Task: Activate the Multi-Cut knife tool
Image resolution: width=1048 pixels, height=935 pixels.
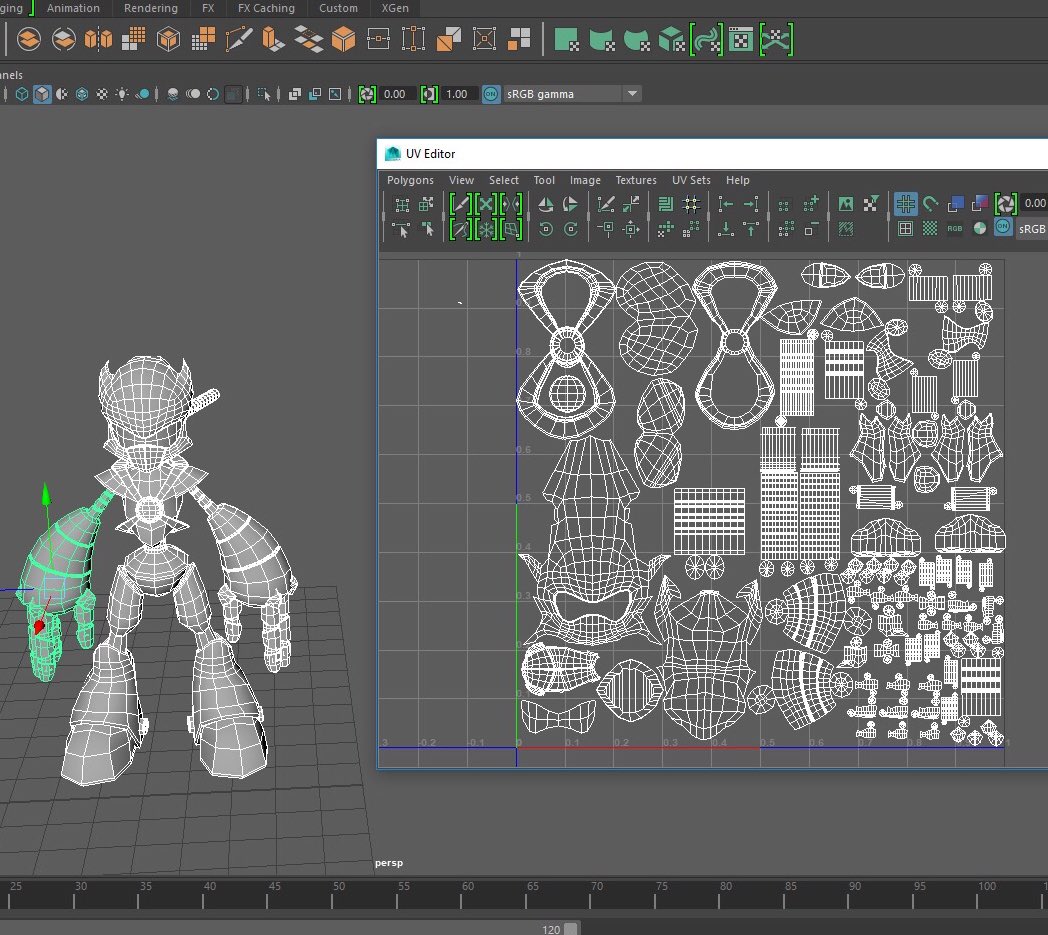Action: coord(239,39)
